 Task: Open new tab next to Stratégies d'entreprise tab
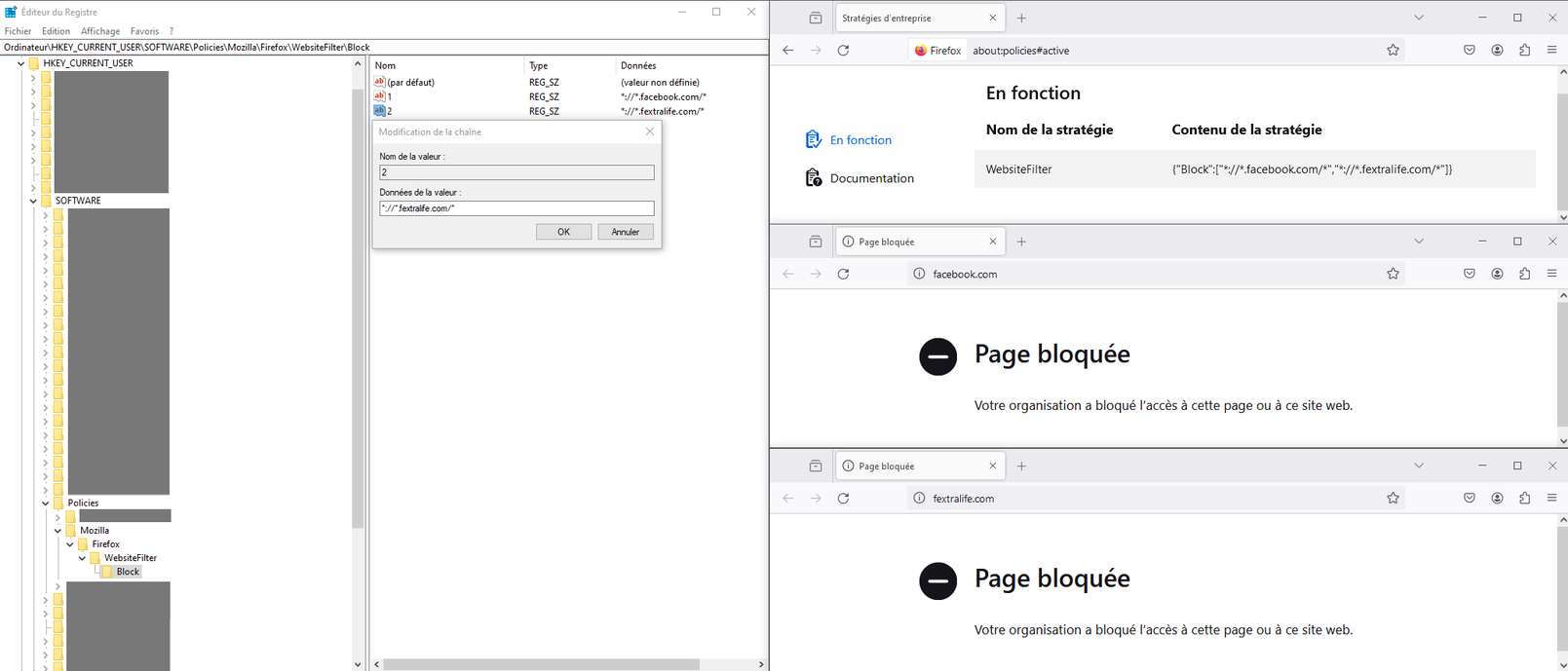click(x=1021, y=19)
